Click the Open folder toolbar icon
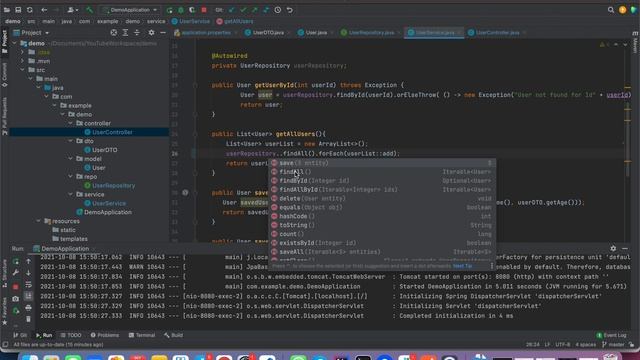640x360 pixels. (7, 10)
